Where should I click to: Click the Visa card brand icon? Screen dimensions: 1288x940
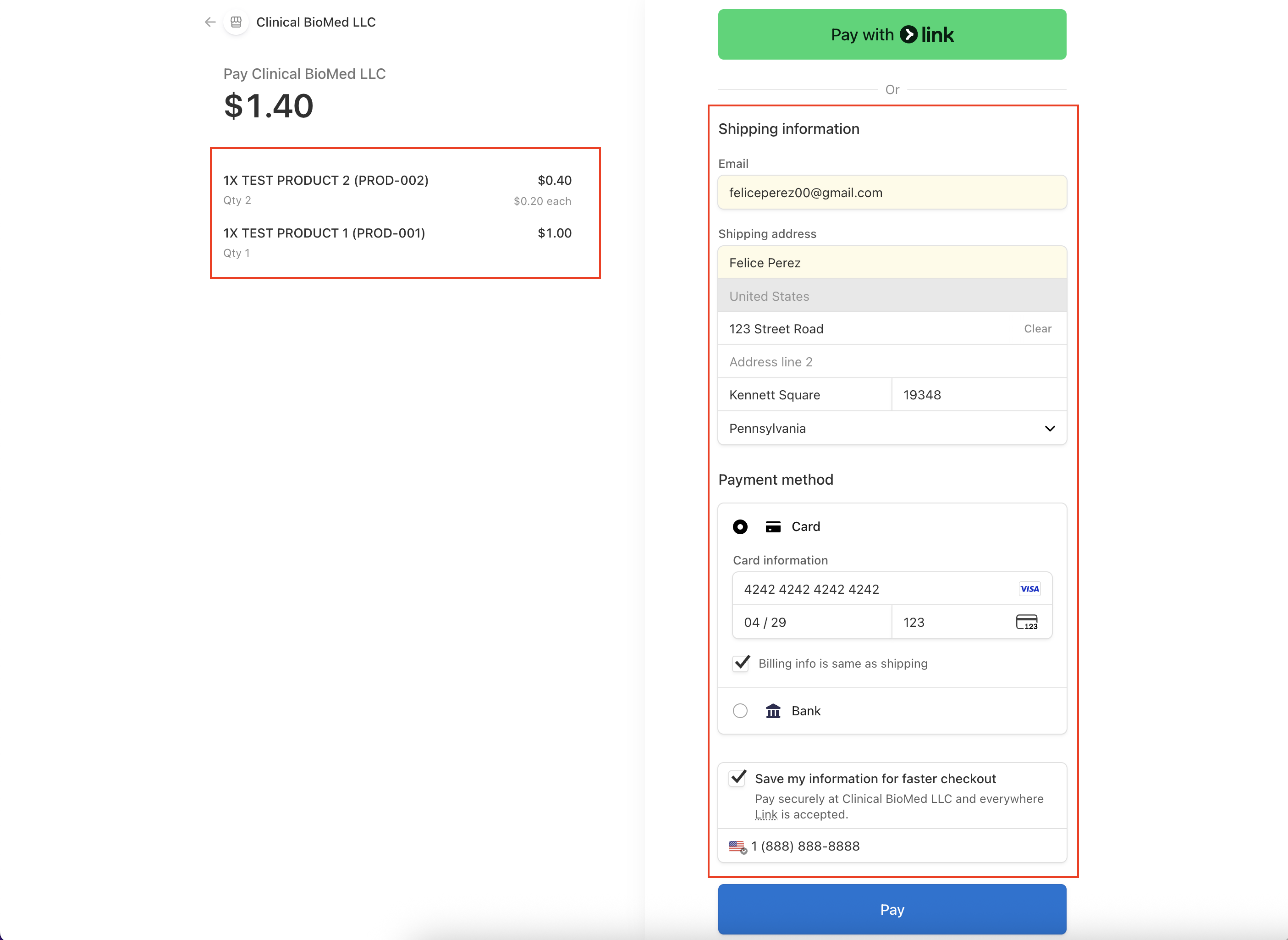coord(1029,589)
